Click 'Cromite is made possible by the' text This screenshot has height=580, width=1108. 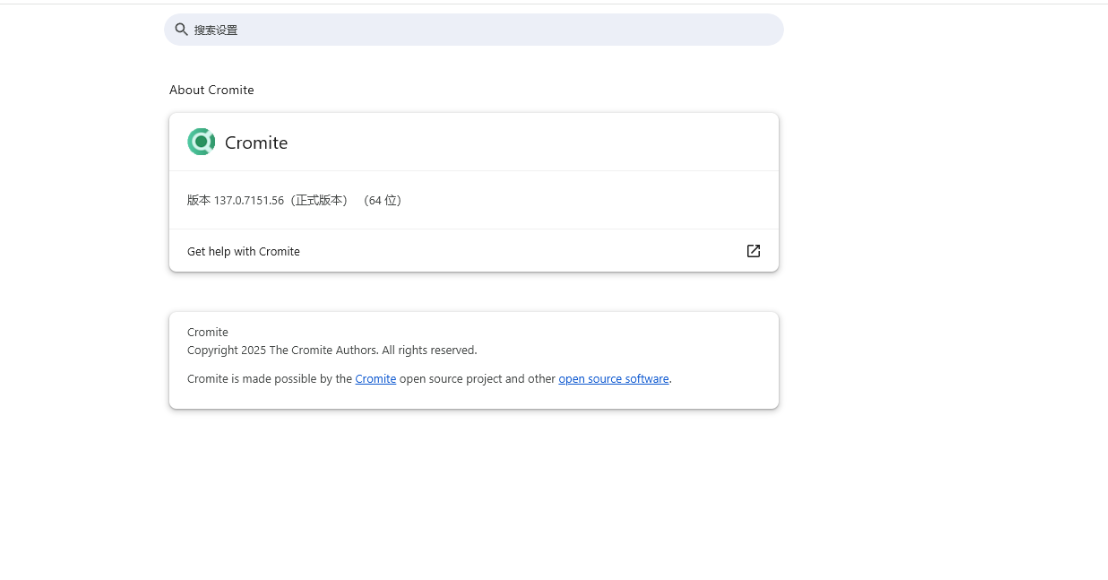(269, 379)
